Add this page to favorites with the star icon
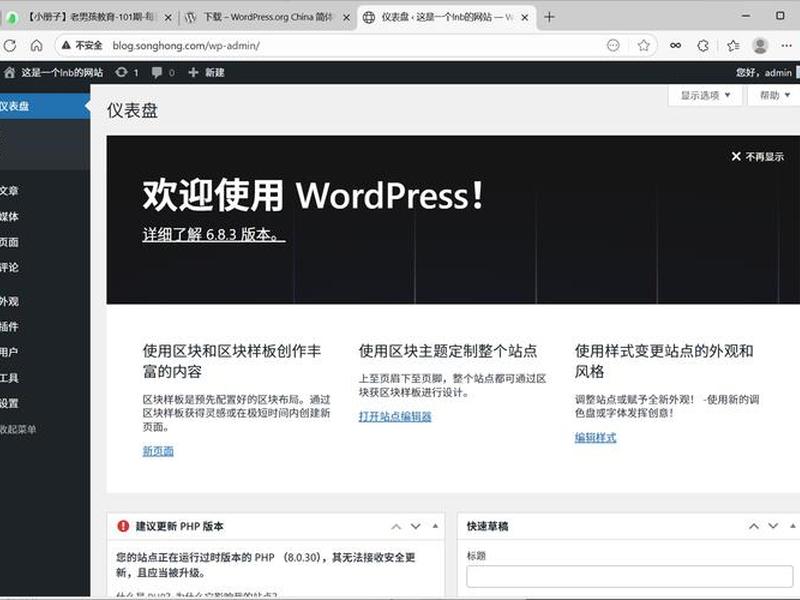This screenshot has height=600, width=800. 643,45
